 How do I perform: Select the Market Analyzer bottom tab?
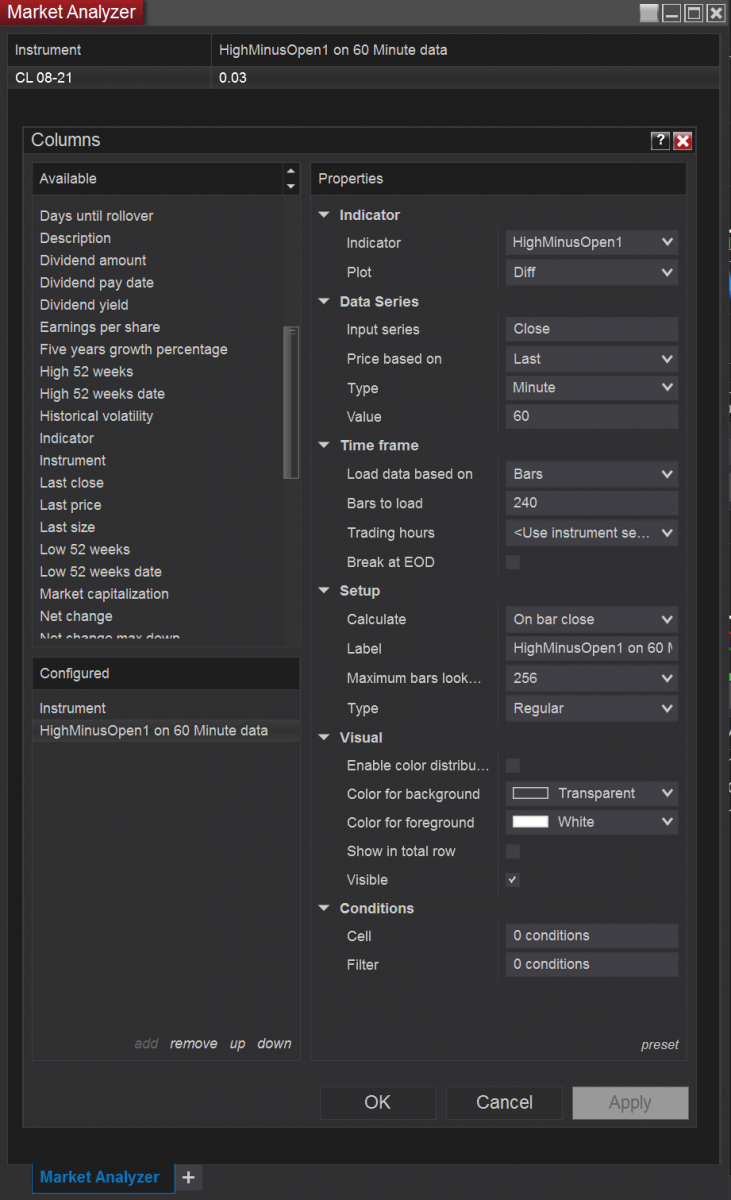[99, 1177]
